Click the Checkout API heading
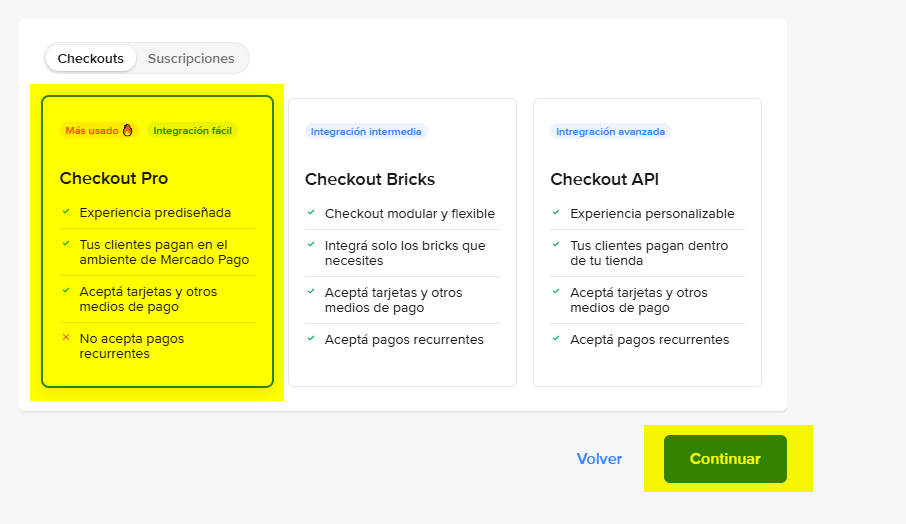 coord(604,180)
